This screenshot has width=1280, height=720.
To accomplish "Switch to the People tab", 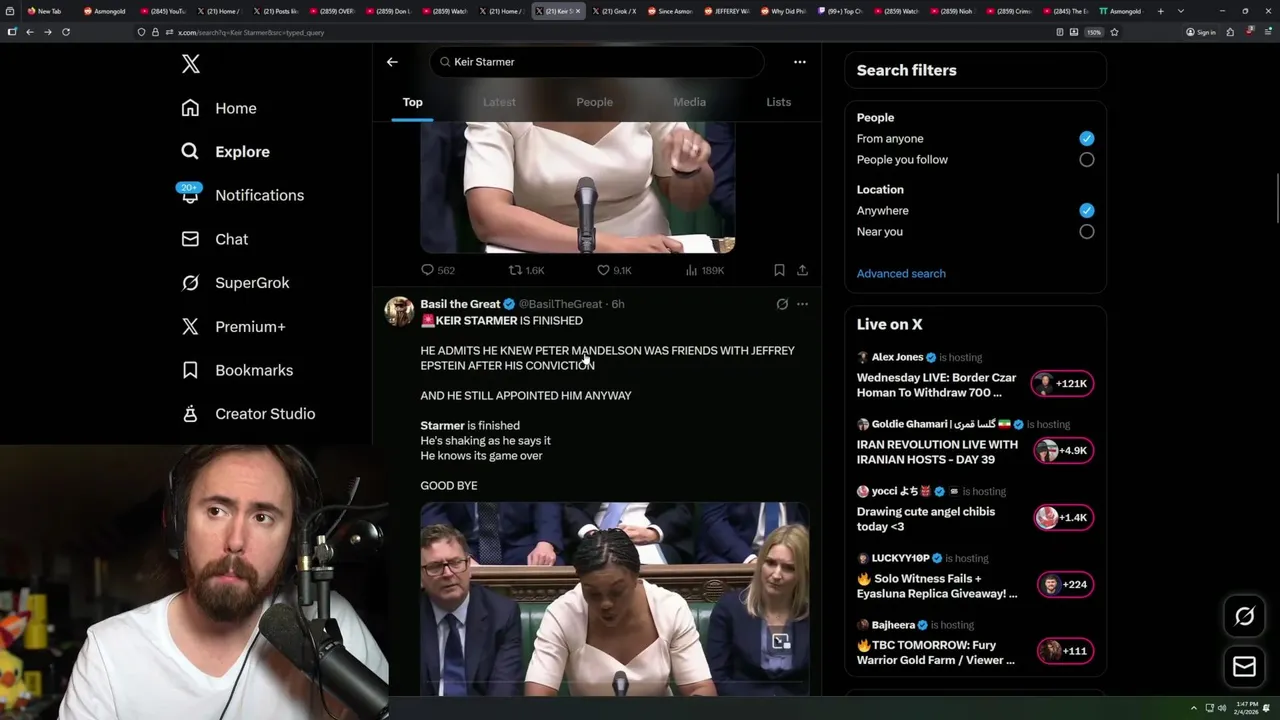I will click(594, 102).
